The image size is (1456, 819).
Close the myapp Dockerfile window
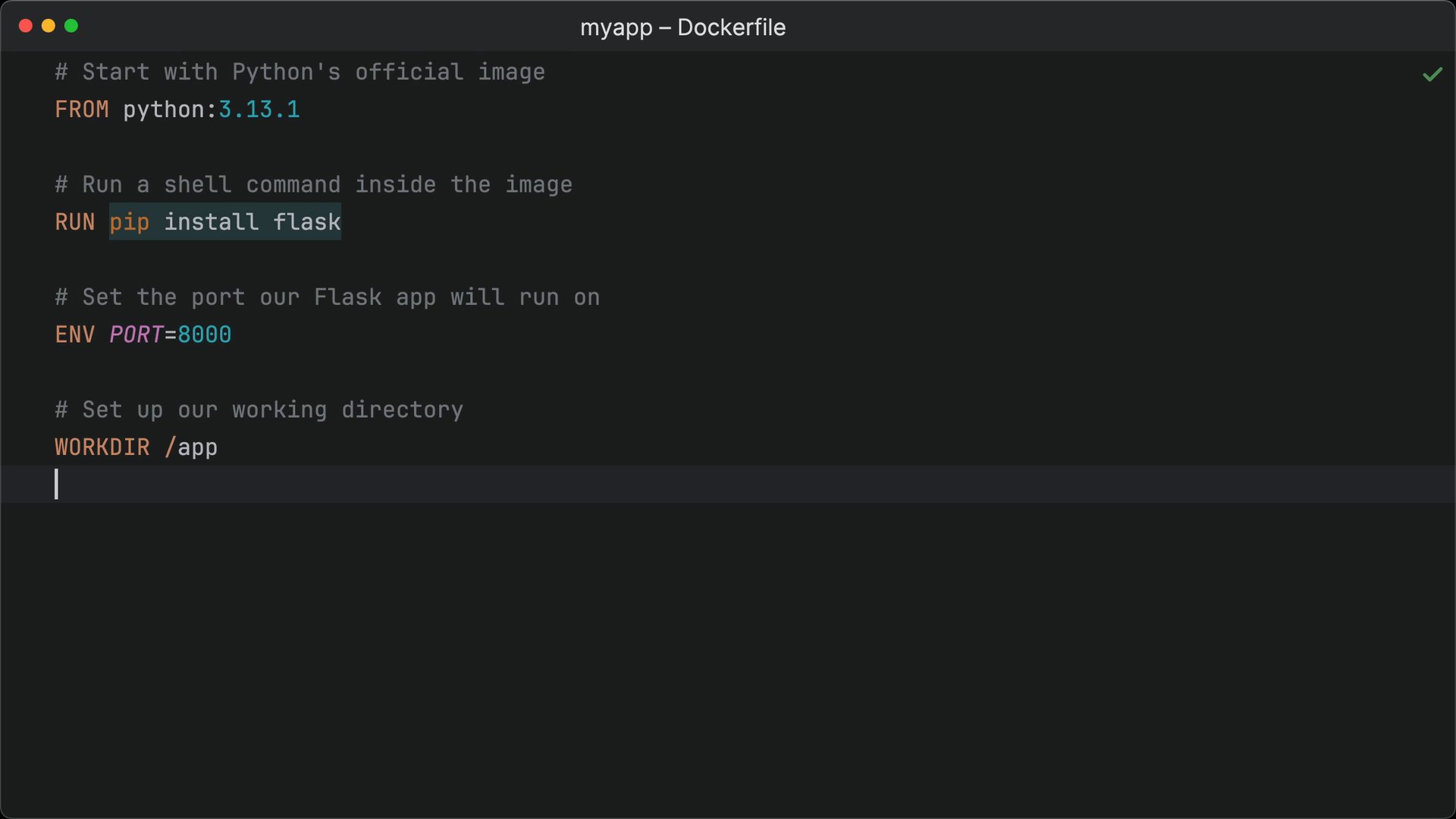(x=26, y=26)
